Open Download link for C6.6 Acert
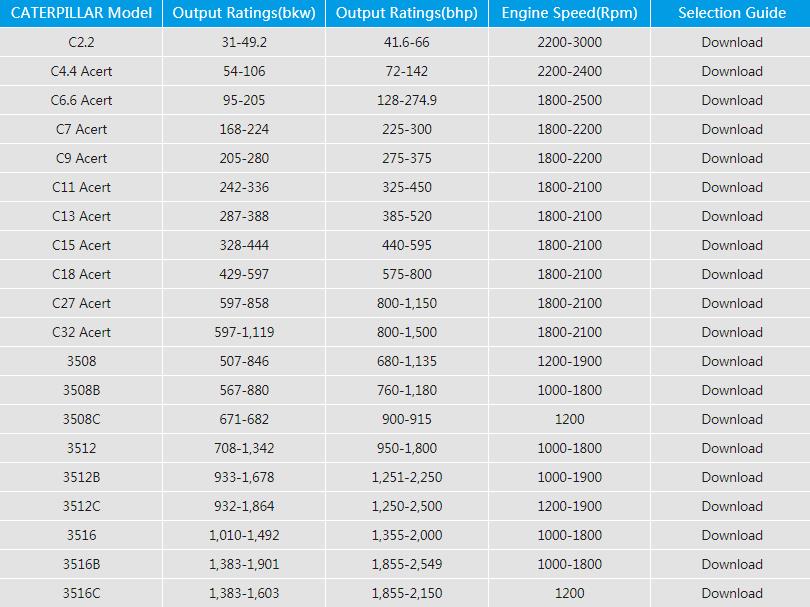The height and width of the screenshot is (607, 810). point(731,100)
